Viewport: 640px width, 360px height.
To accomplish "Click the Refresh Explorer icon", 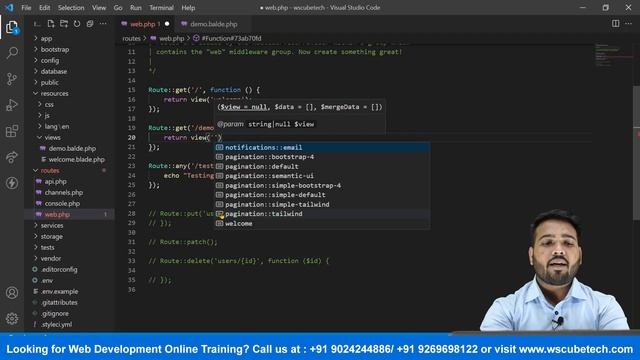I will (77, 24).
